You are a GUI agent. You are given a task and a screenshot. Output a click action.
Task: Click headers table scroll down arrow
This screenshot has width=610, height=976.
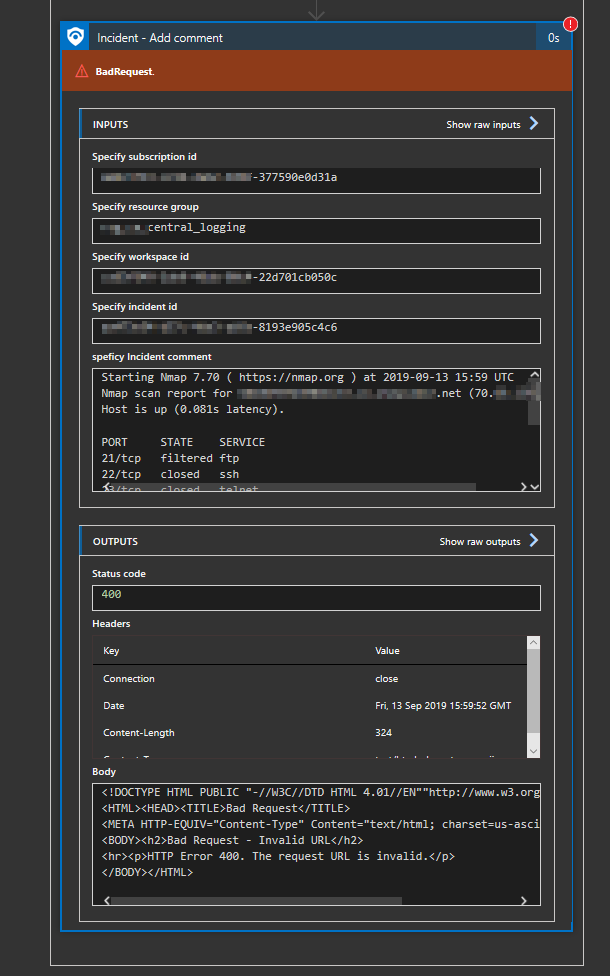(533, 751)
